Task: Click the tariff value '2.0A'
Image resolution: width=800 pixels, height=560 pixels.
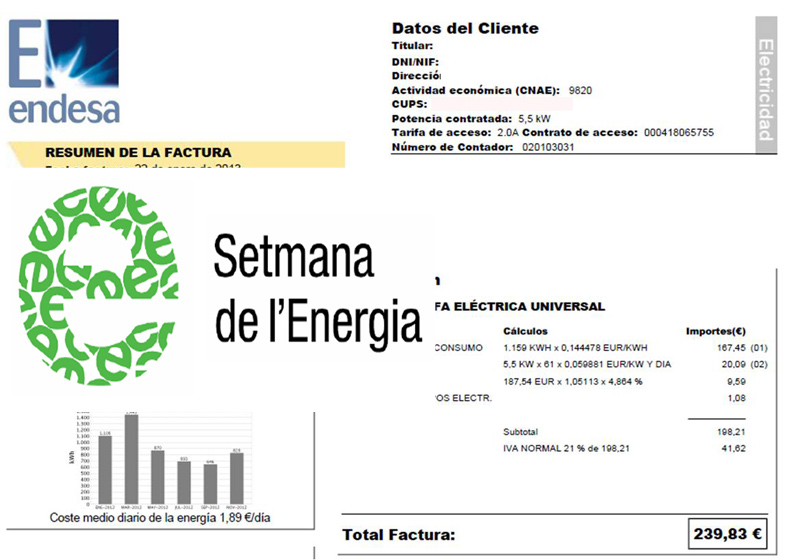Action: [508, 133]
